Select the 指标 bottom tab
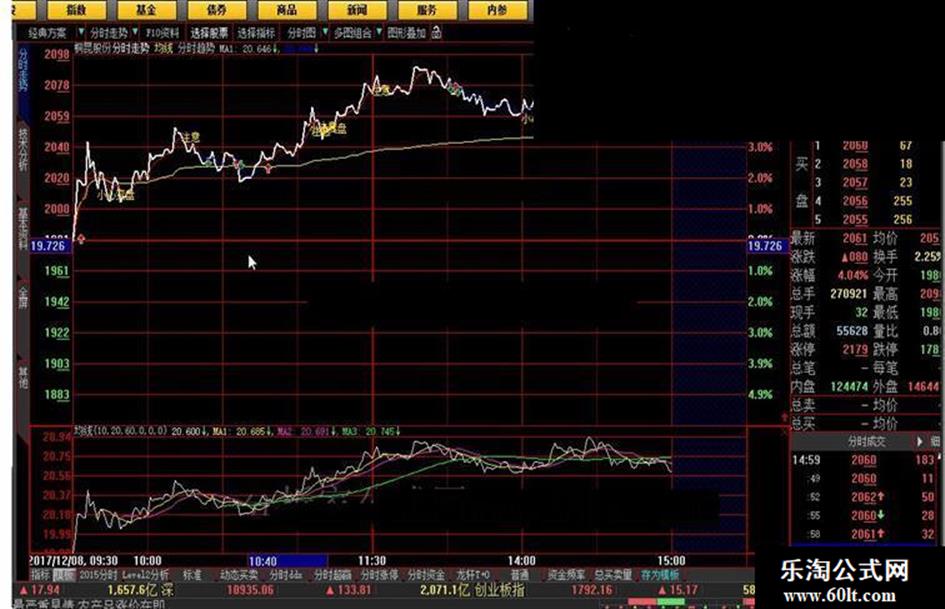This screenshot has height=609, width=945. [x=40, y=575]
